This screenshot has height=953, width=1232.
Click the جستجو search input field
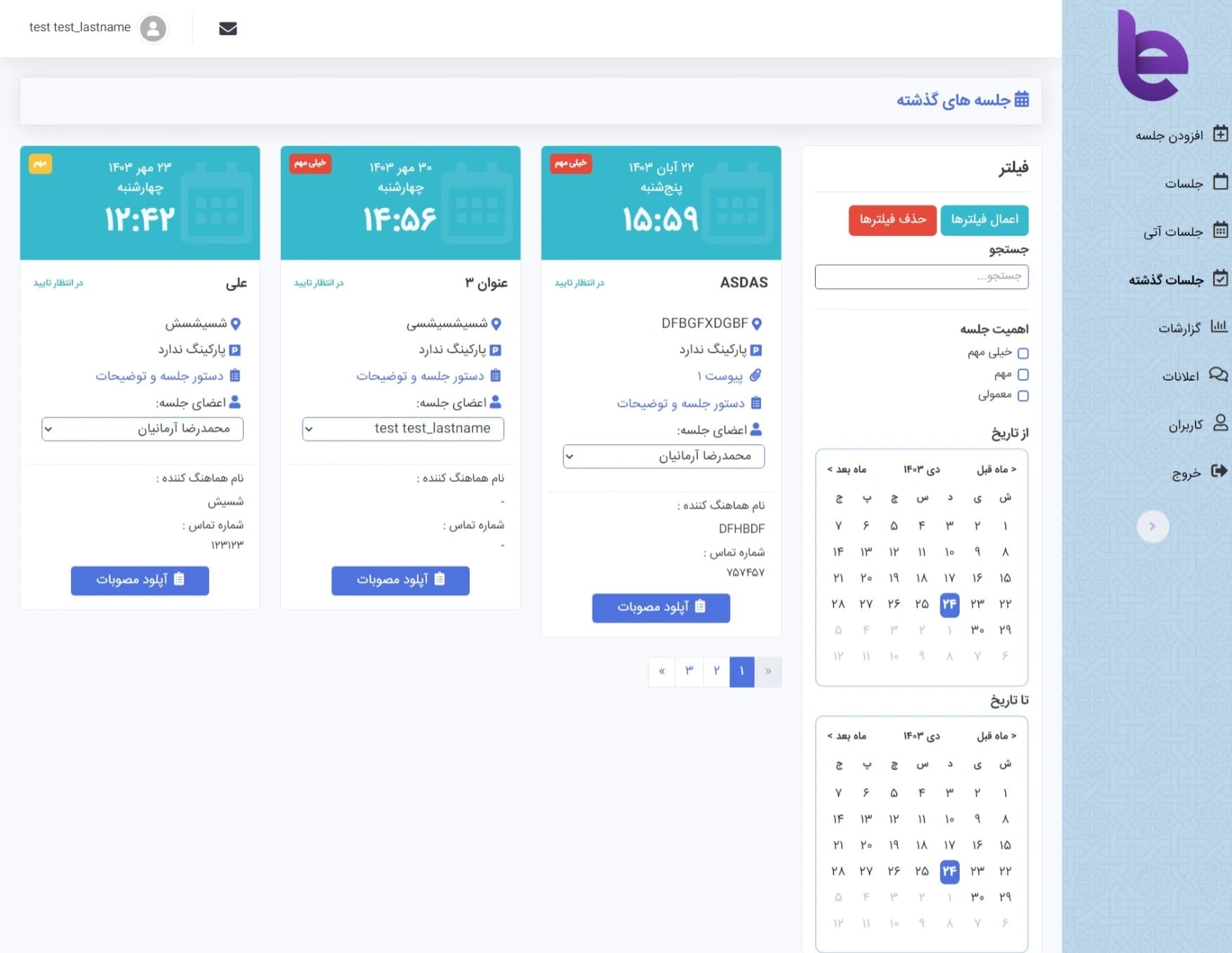click(x=921, y=276)
